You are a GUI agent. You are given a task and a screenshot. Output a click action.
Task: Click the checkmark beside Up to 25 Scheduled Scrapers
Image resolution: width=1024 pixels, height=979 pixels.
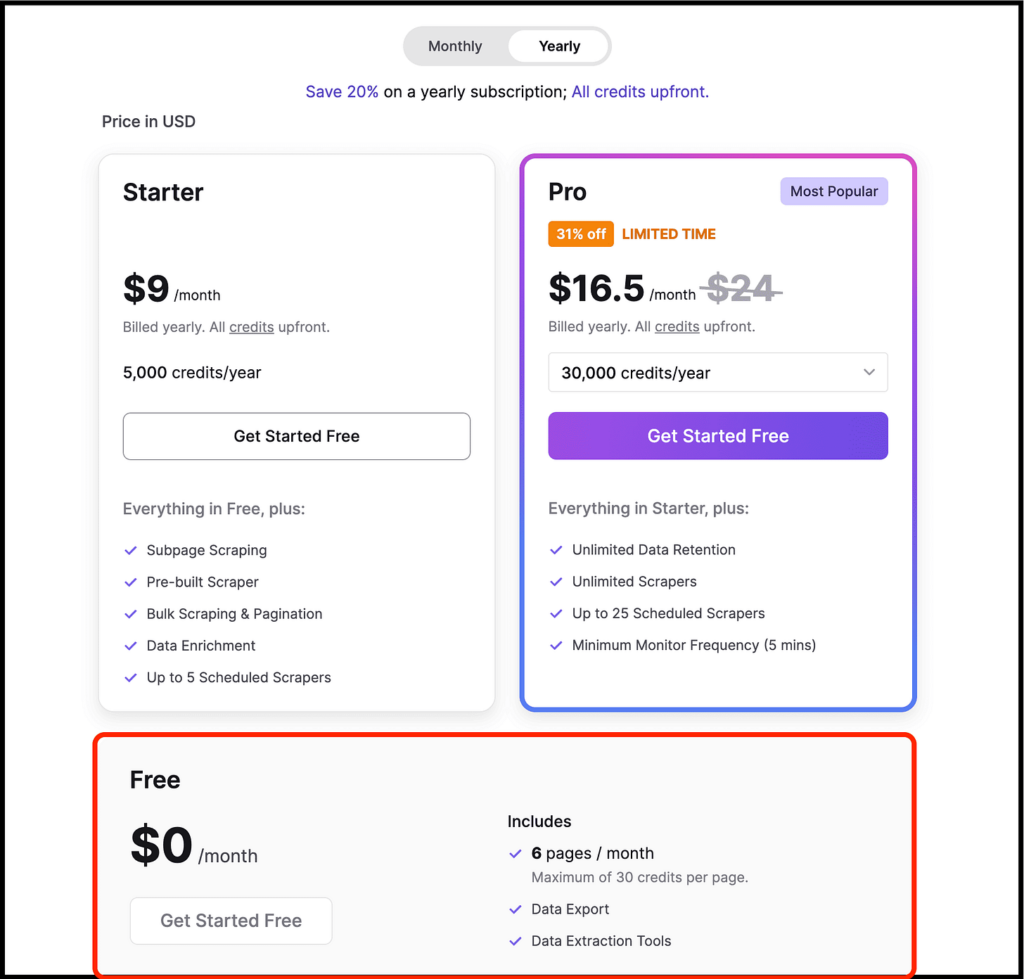[x=557, y=614]
